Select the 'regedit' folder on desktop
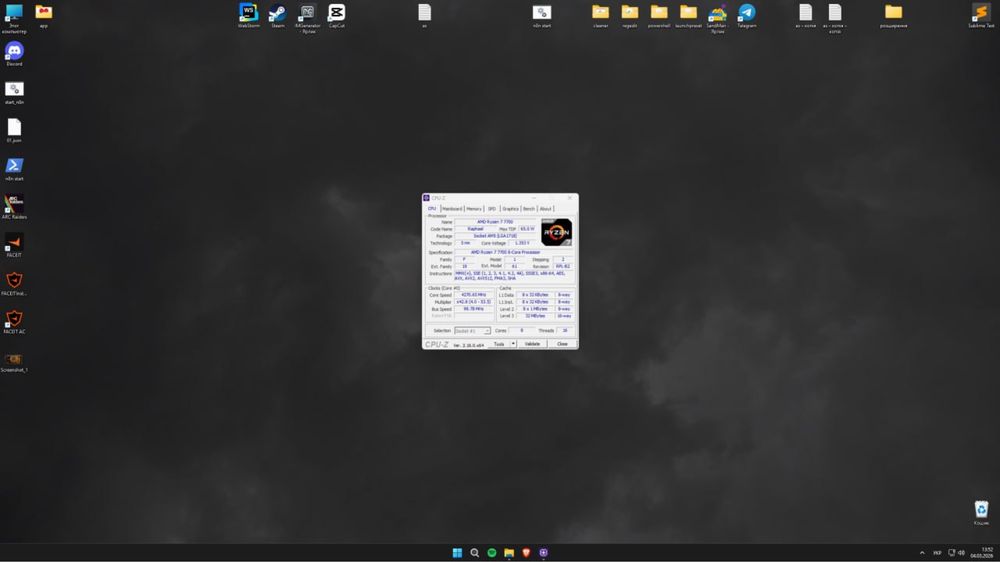 pyautogui.click(x=629, y=15)
